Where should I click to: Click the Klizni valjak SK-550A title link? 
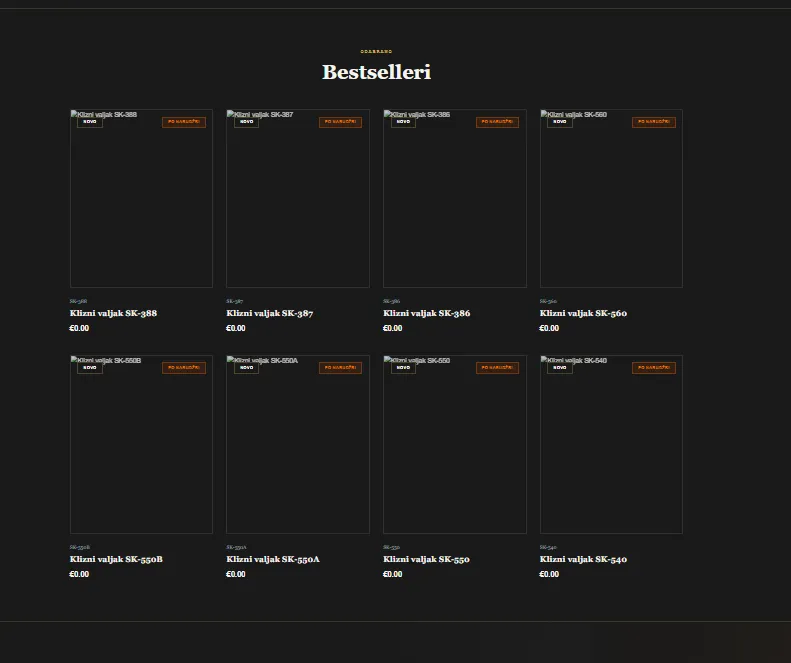[273, 559]
